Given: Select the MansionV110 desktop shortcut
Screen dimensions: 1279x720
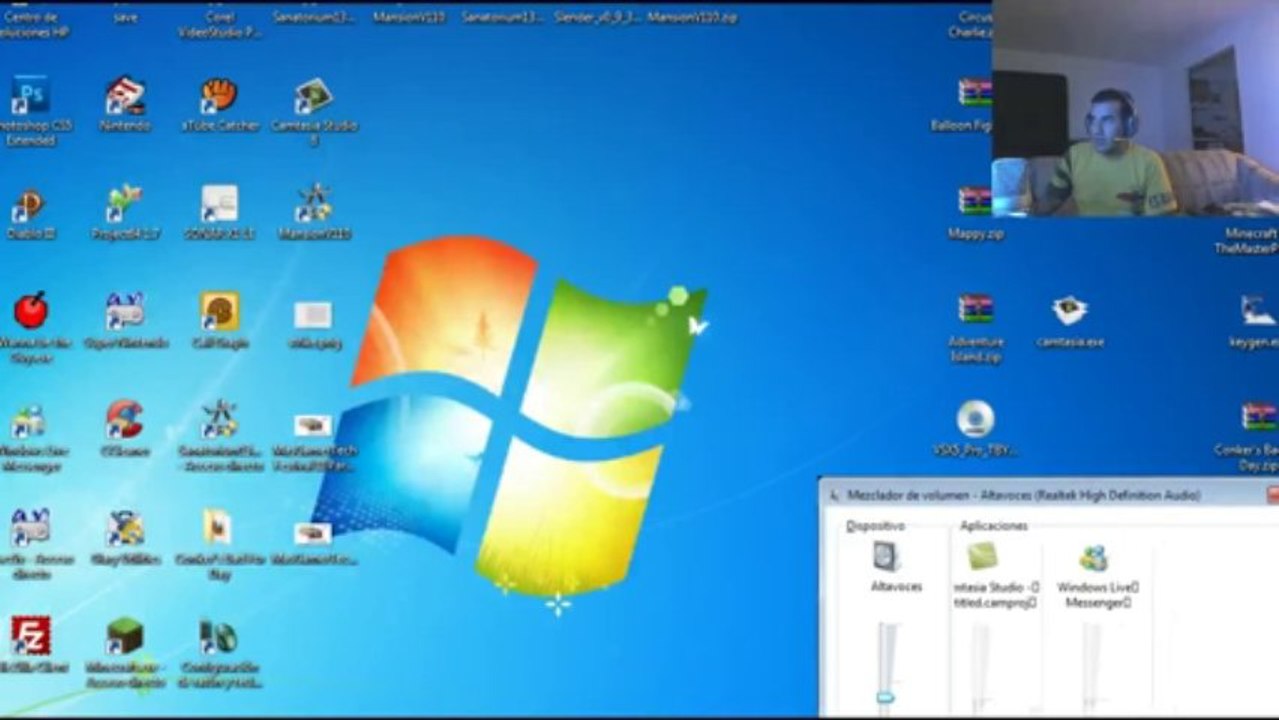Looking at the screenshot, I should (x=313, y=203).
